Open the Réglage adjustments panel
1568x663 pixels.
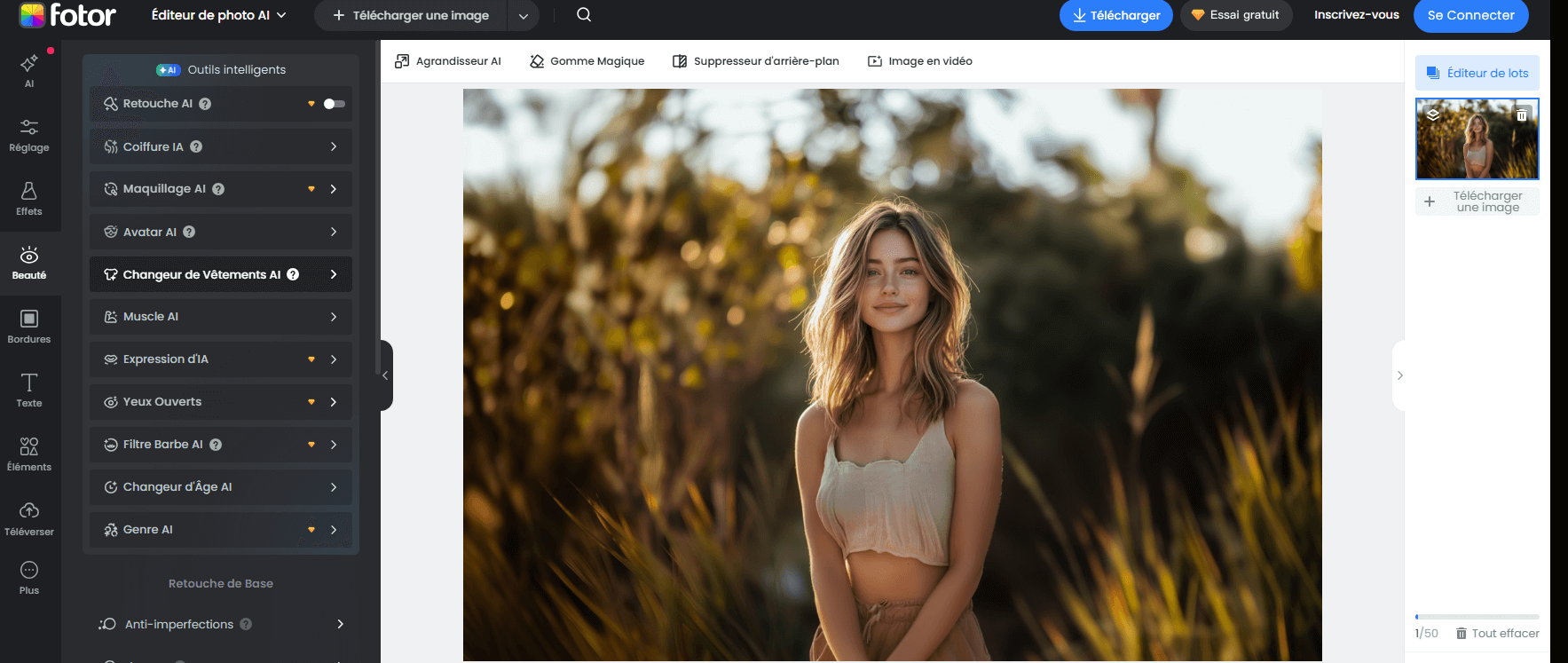29,135
